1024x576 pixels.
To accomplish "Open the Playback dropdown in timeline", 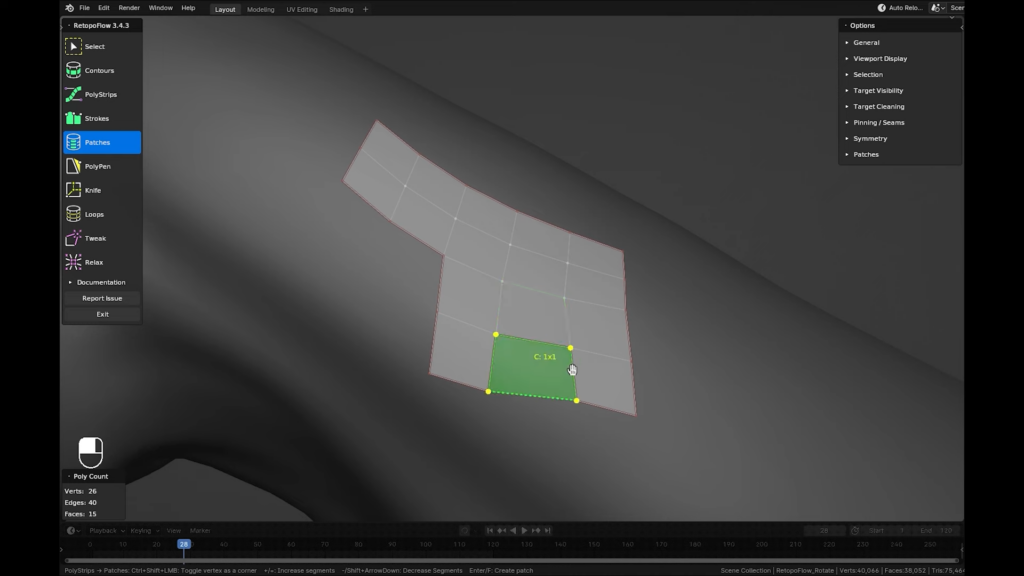I will (107, 530).
